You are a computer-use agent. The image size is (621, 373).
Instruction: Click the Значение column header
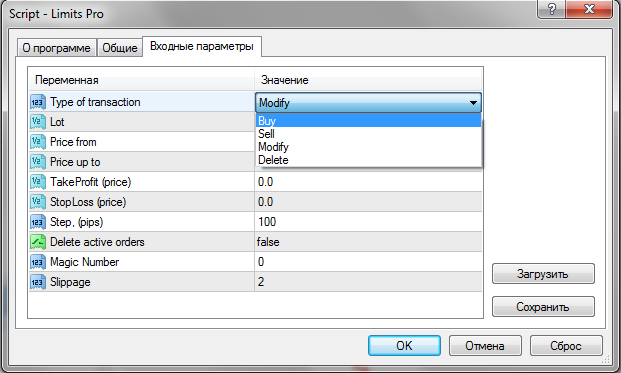click(x=368, y=80)
